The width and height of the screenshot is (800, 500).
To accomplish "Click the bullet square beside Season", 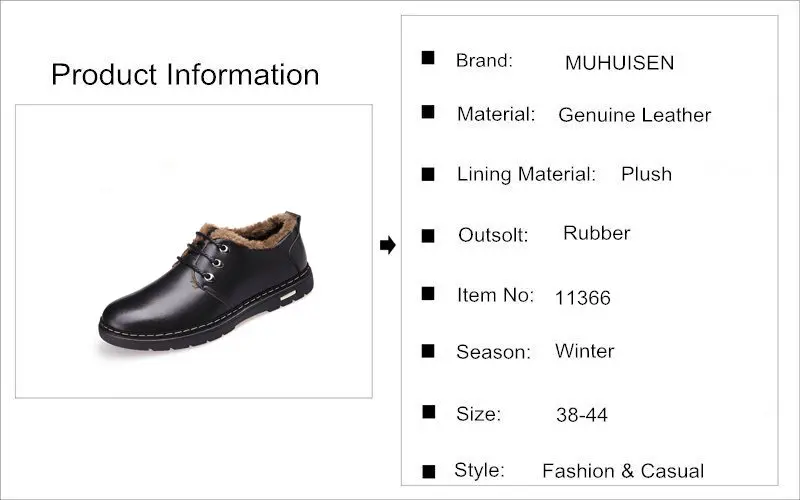I will point(428,351).
